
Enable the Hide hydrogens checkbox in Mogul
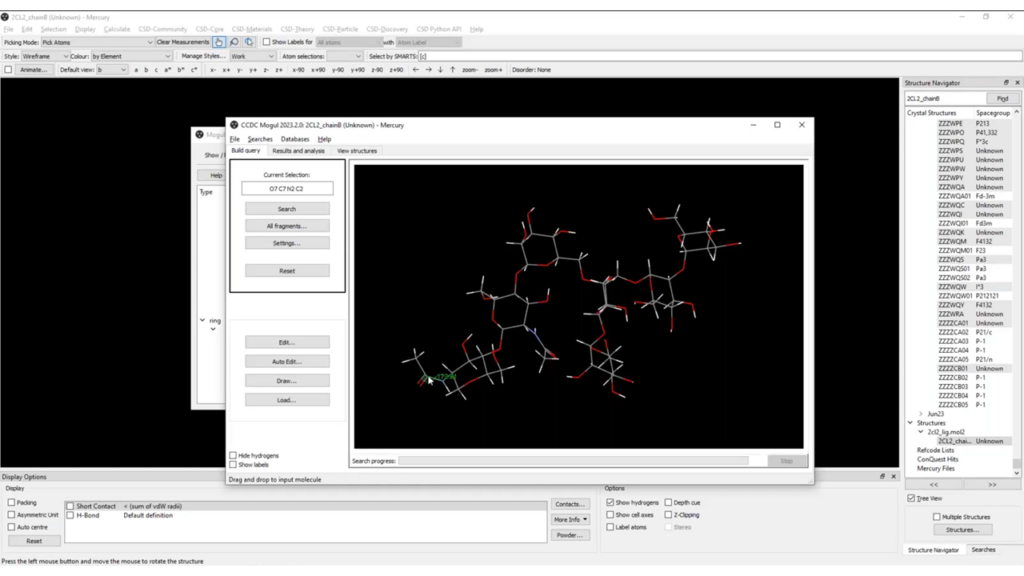tap(233, 456)
